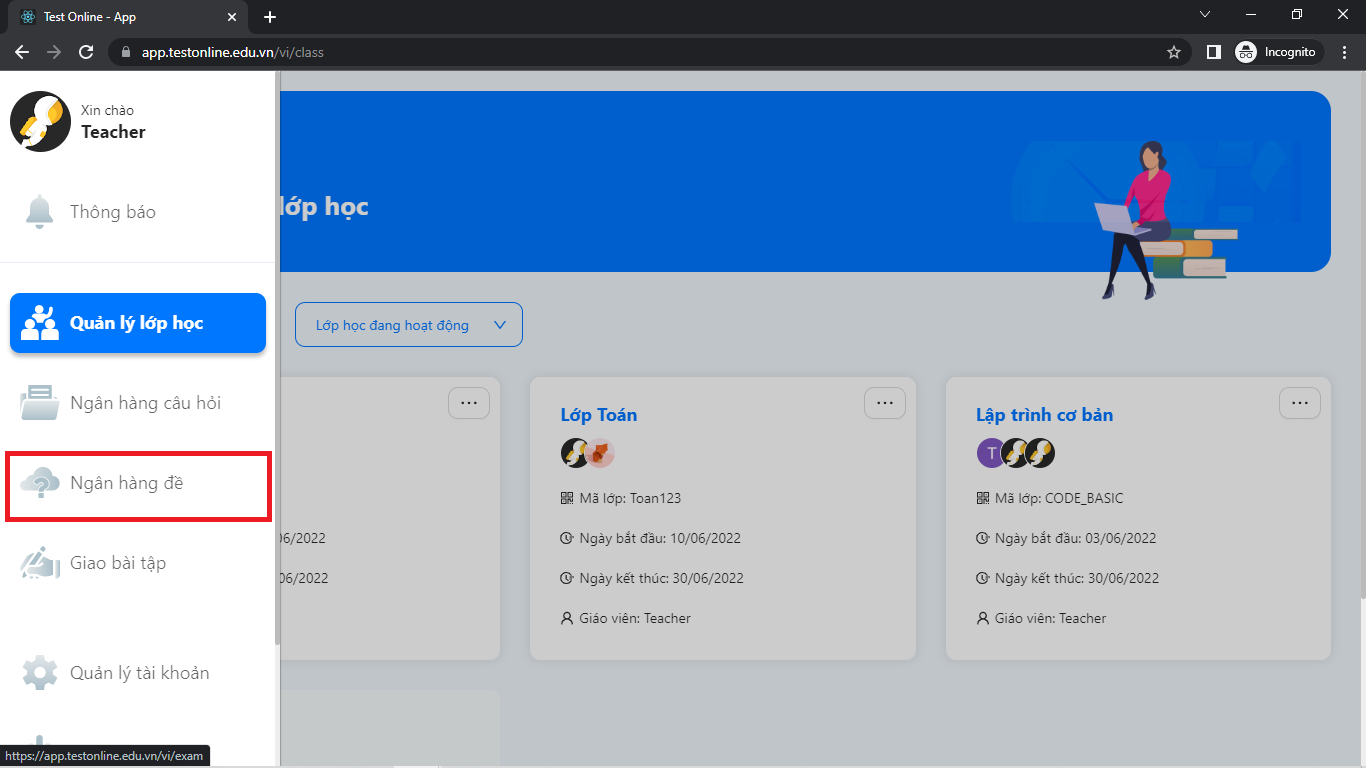Click the purple T member avatar

pos(991,453)
